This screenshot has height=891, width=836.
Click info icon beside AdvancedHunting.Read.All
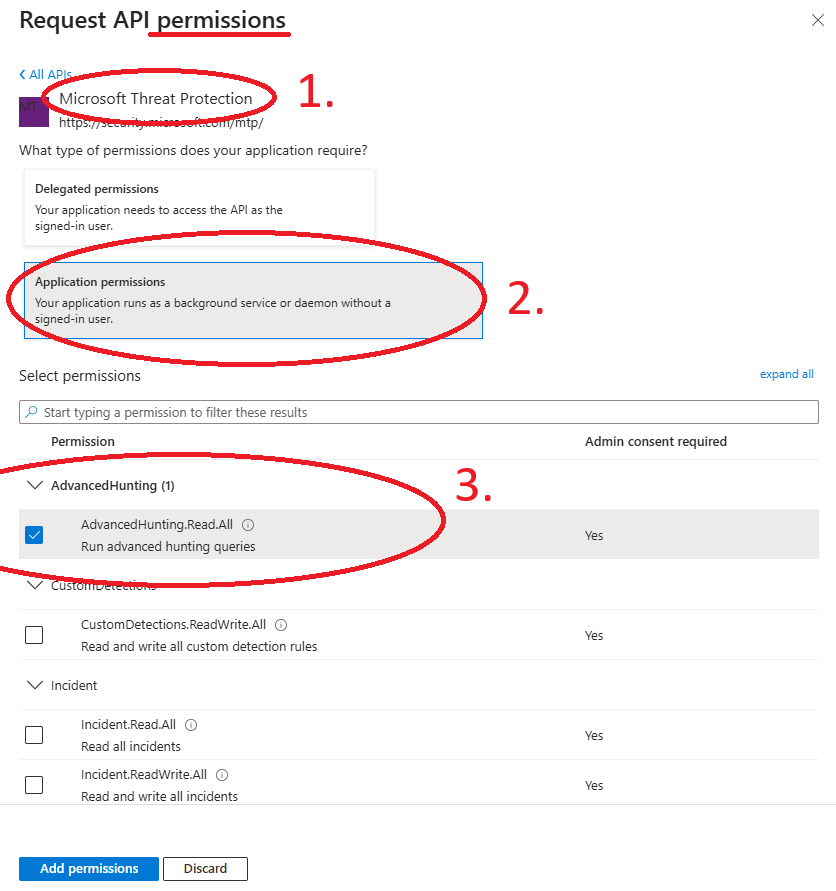[x=248, y=525]
